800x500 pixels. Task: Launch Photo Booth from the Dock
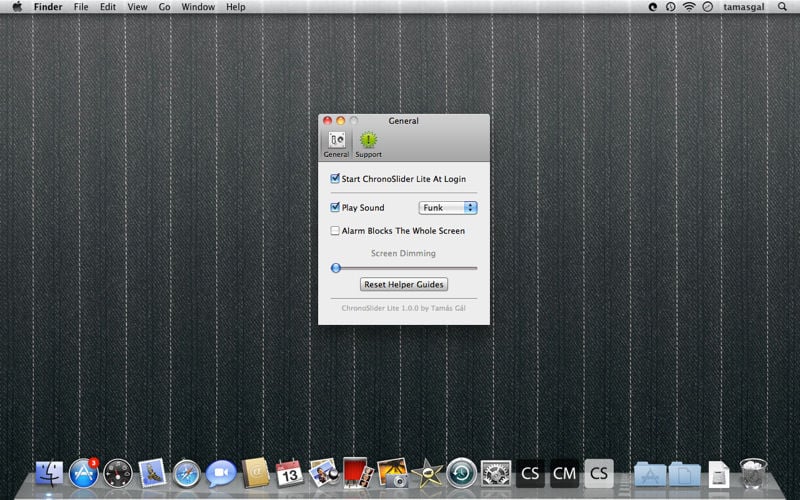358,472
